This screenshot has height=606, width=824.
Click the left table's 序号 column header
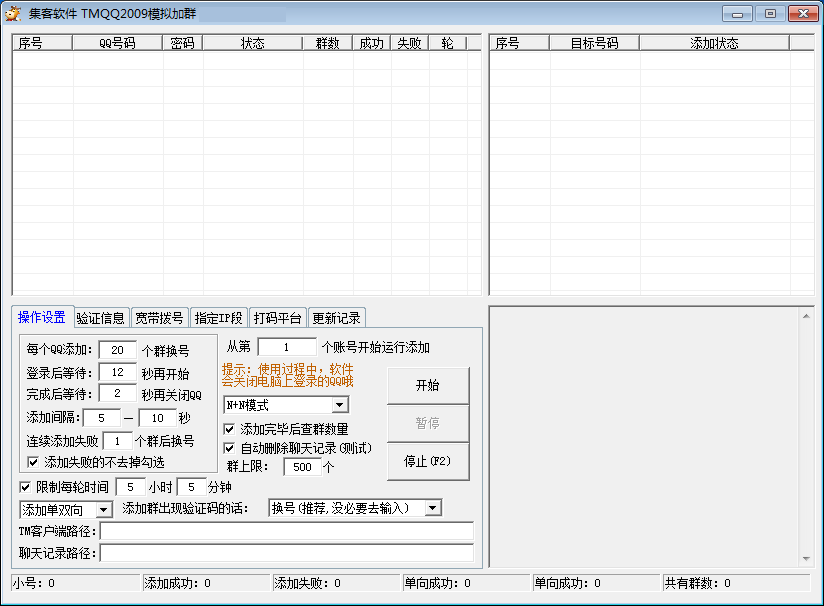coord(42,43)
